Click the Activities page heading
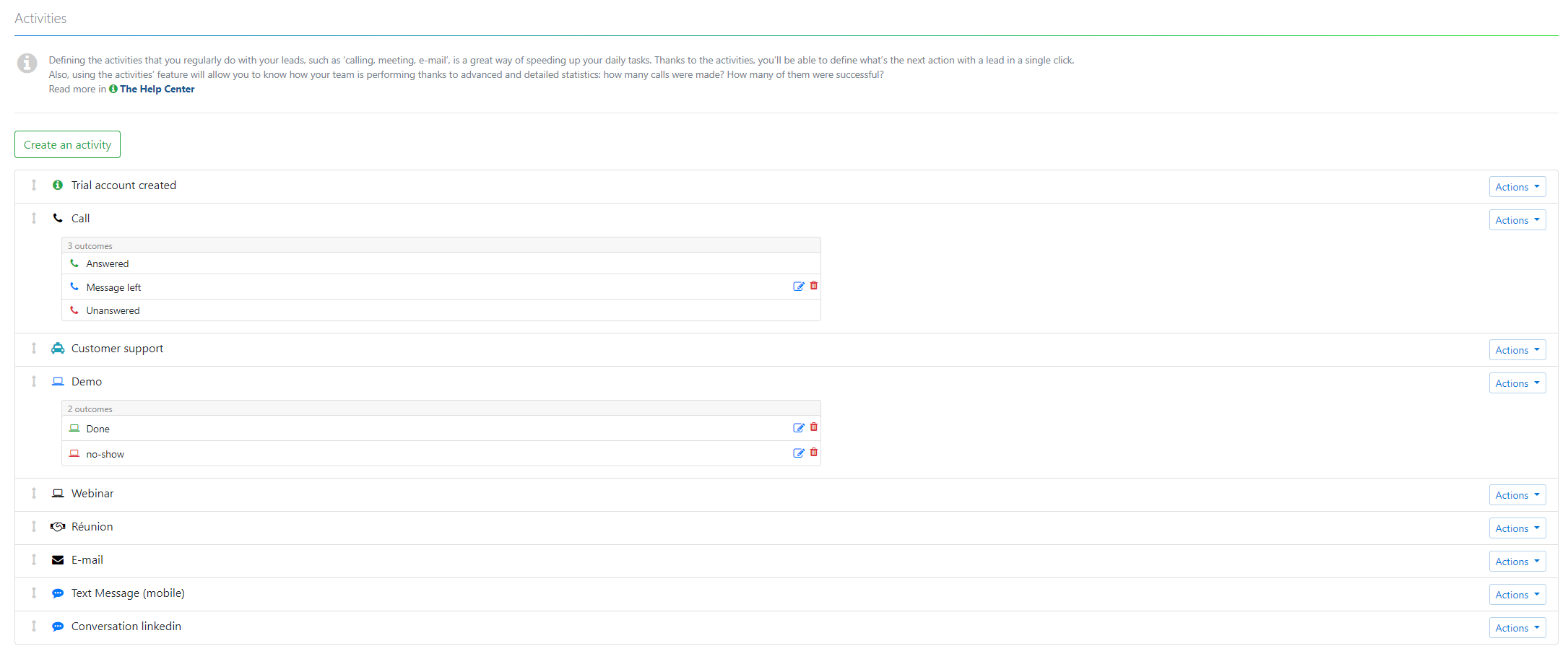Screen dimensions: 1568x646 40,18
